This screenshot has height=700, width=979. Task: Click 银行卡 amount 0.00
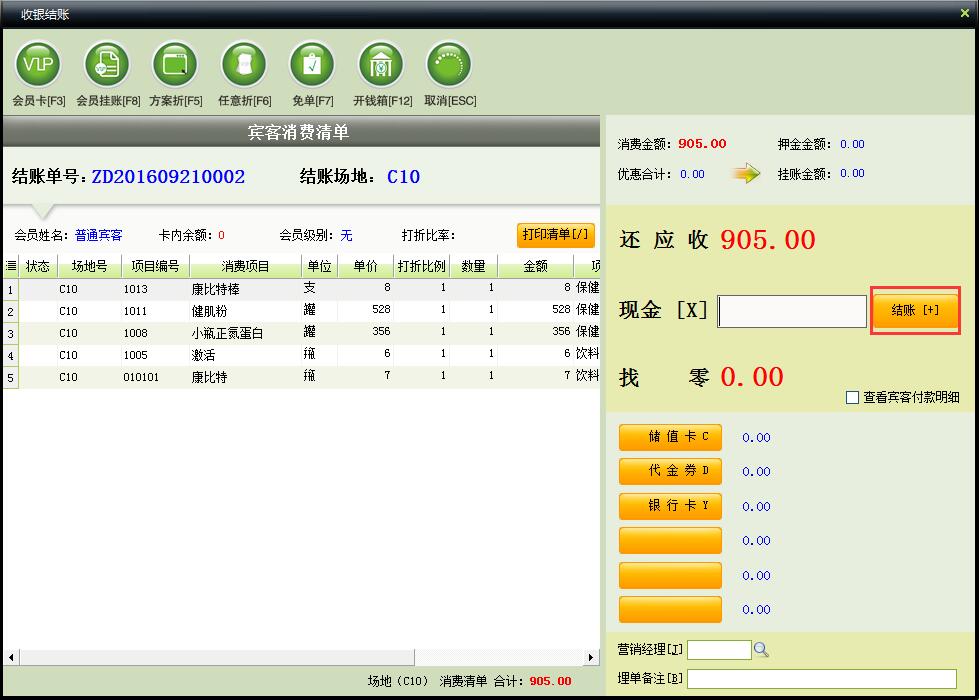pos(756,506)
